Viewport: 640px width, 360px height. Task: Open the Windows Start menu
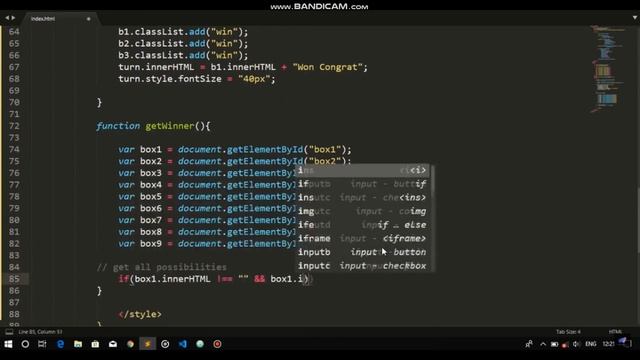click(x=8, y=344)
